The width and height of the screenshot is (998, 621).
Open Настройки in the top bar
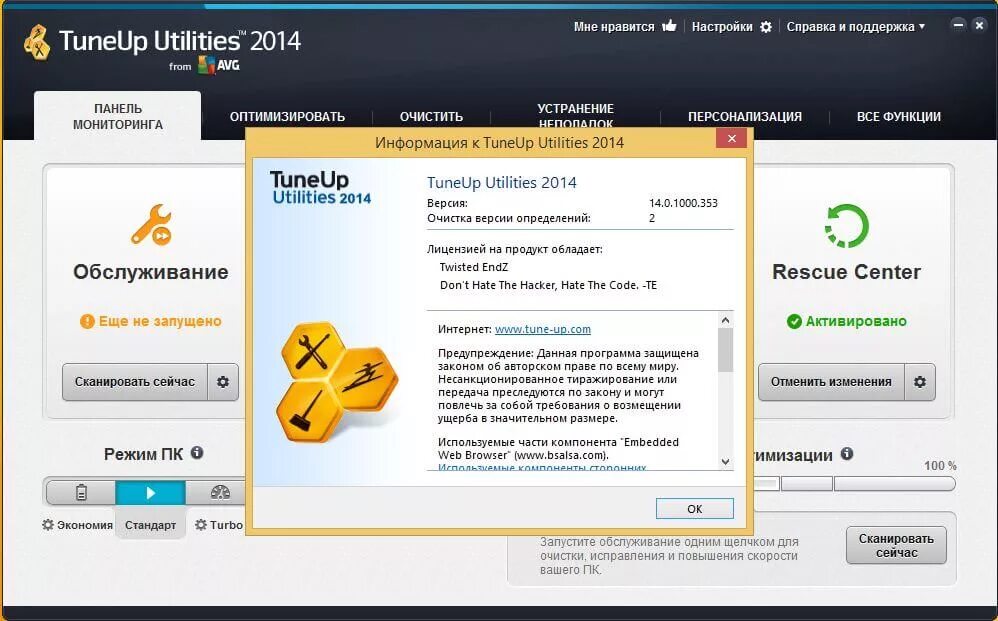pyautogui.click(x=722, y=27)
